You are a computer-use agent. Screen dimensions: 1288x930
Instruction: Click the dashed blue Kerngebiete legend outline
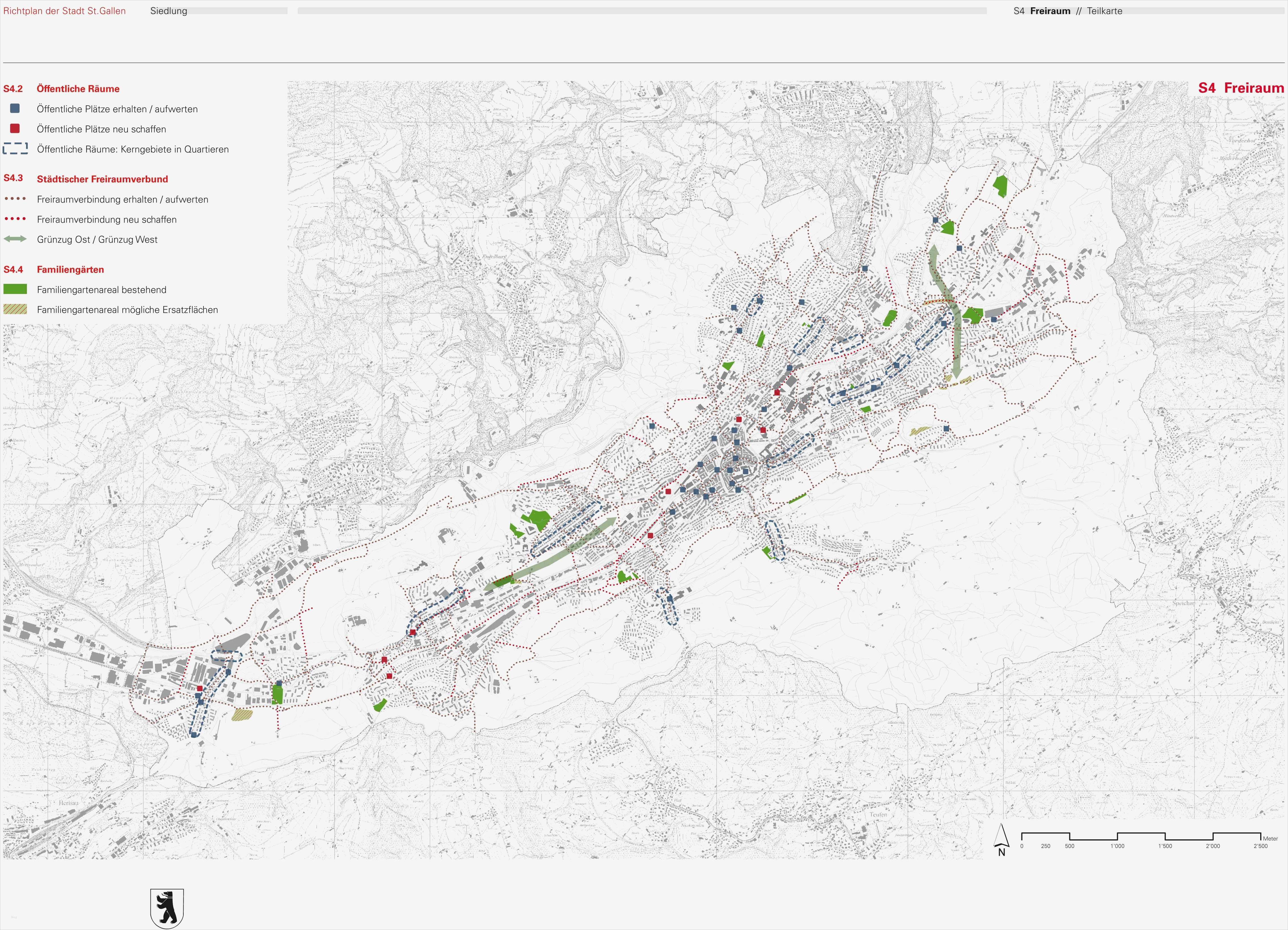pos(15,149)
